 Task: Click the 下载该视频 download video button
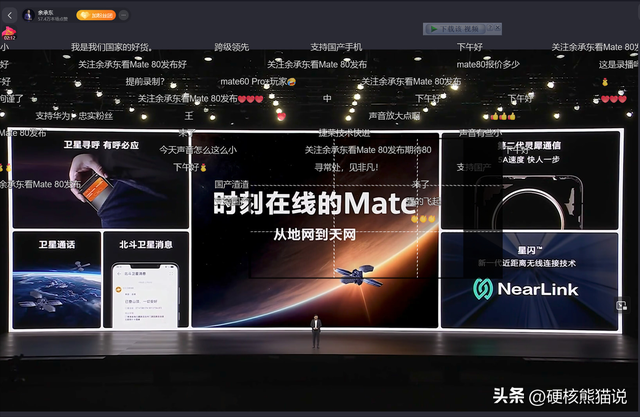454,29
